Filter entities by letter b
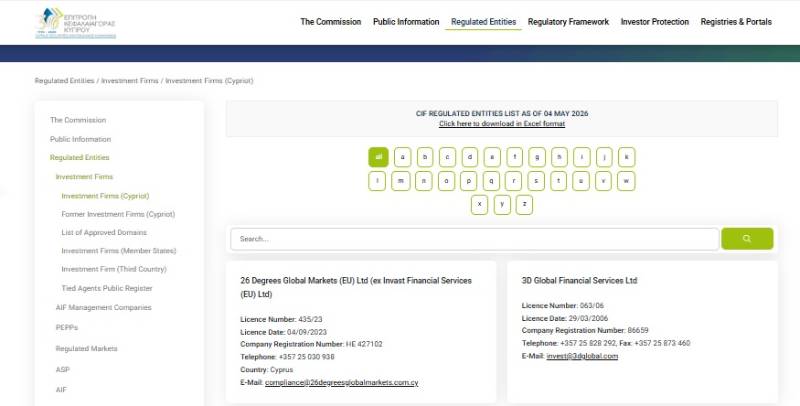Viewport: 800px width, 406px height. click(425, 157)
